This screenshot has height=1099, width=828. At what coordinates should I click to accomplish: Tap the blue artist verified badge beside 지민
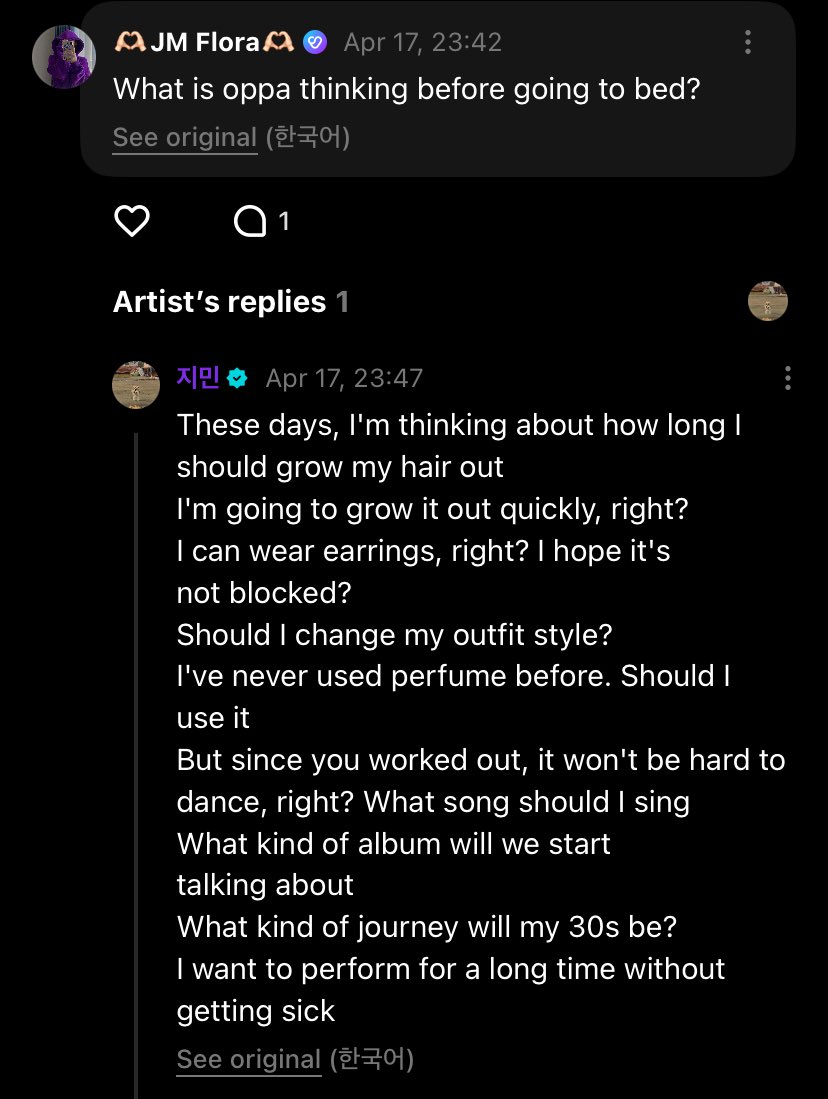point(238,378)
